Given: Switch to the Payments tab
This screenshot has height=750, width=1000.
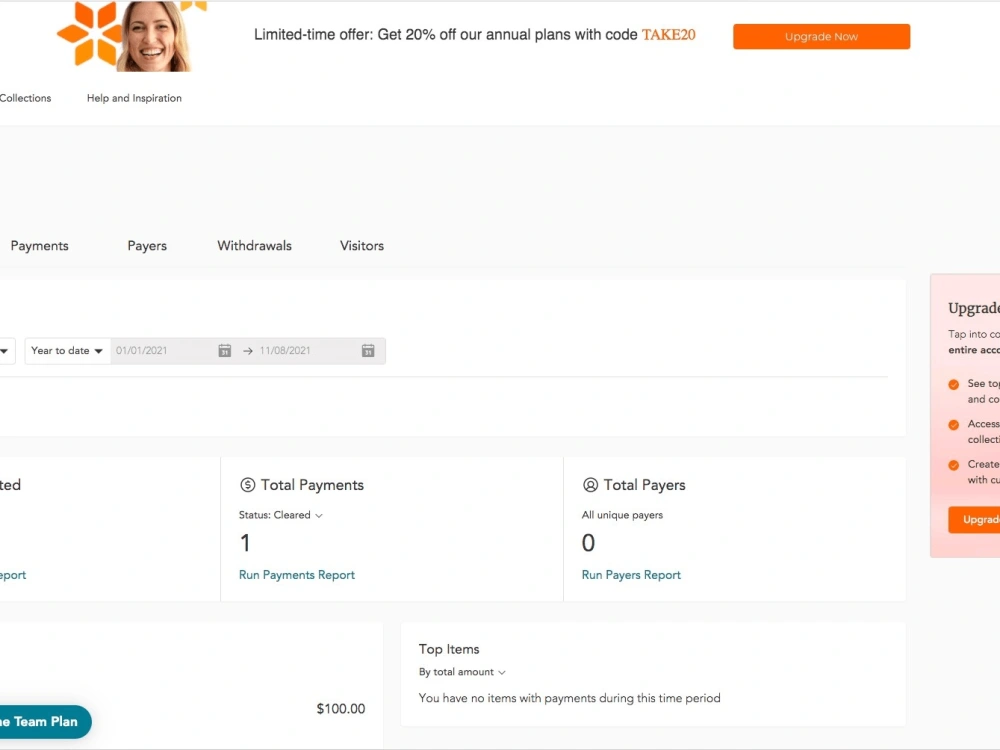Looking at the screenshot, I should (40, 246).
